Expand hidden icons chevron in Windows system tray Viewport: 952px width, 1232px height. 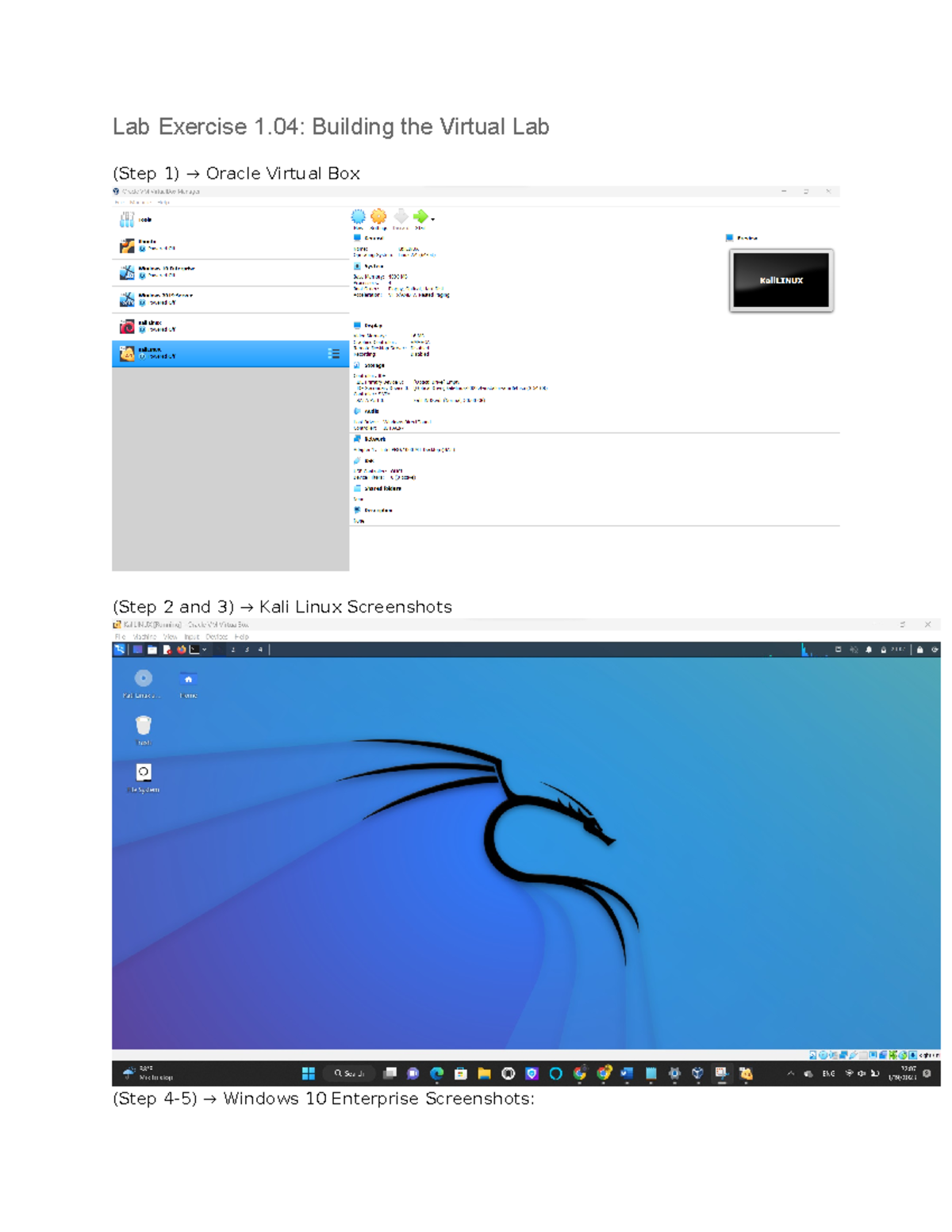(791, 1073)
